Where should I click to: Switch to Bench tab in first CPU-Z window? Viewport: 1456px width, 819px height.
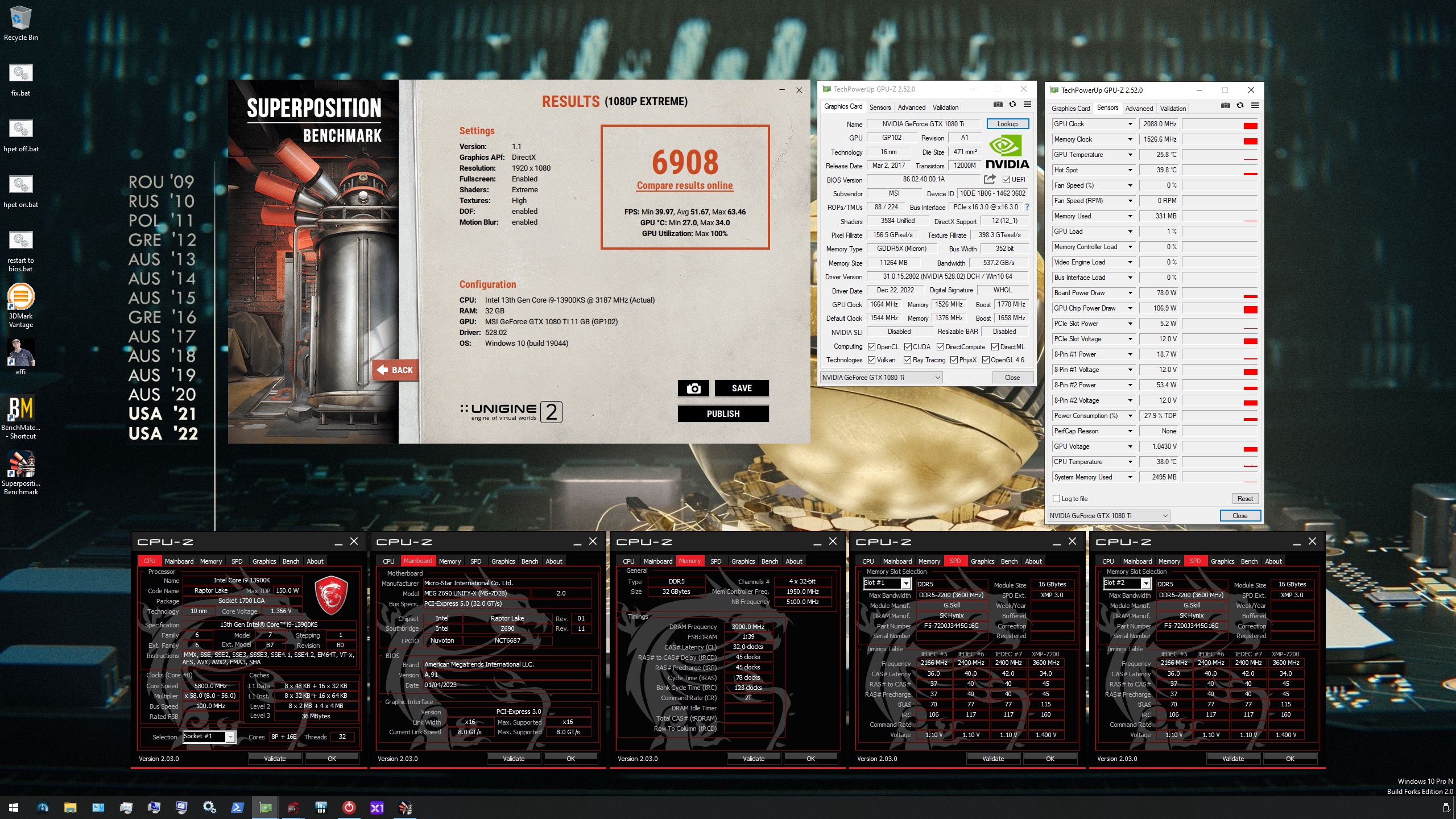pos(291,561)
